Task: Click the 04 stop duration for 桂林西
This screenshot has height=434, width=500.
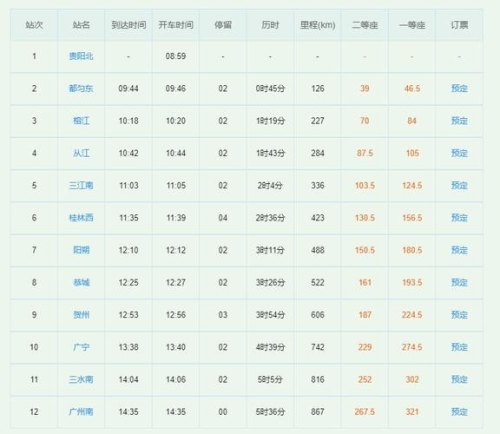Action: coord(223,218)
